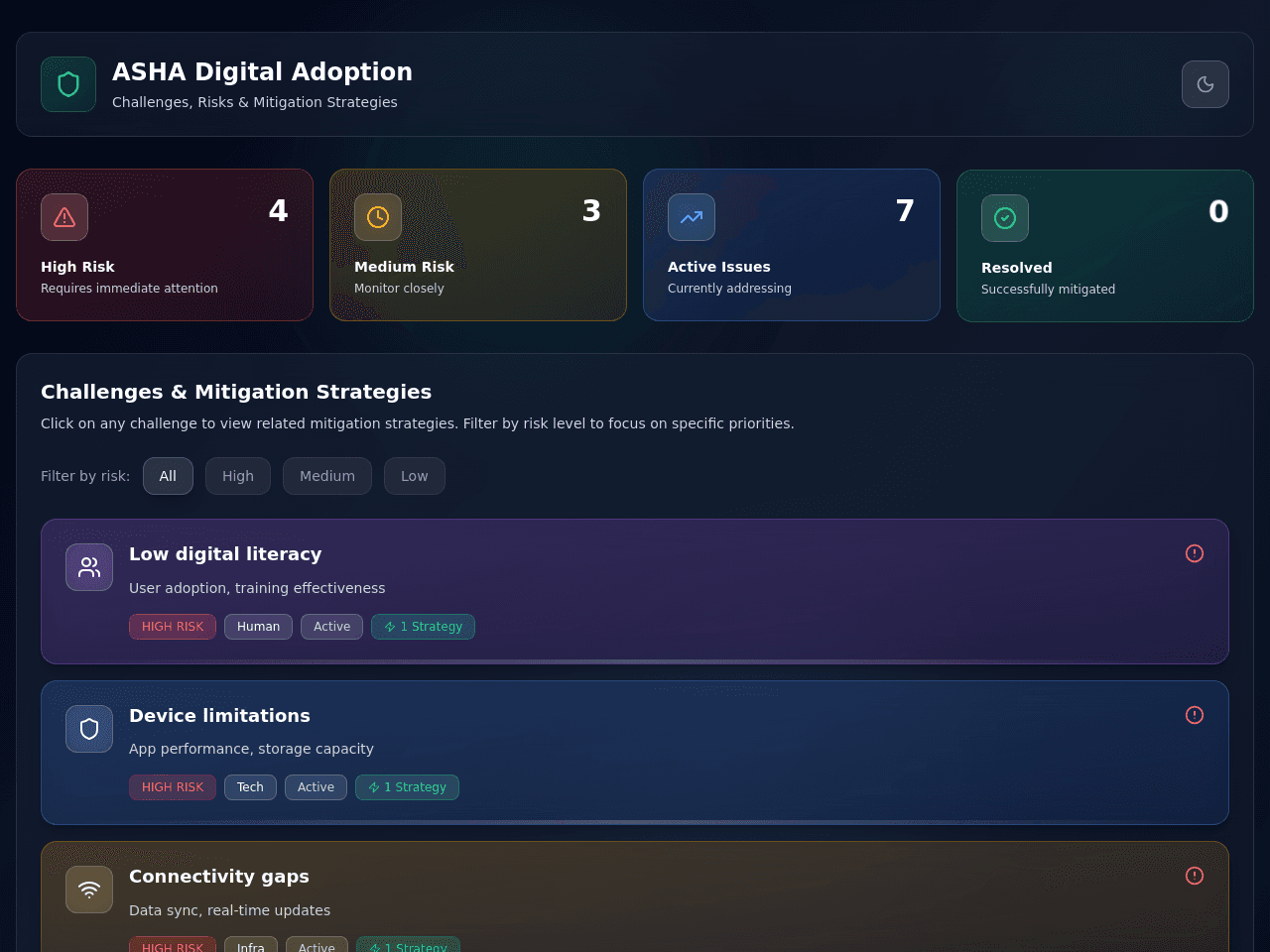Click the Medium Risk count 3
The height and width of the screenshot is (952, 1270).
[x=591, y=211]
